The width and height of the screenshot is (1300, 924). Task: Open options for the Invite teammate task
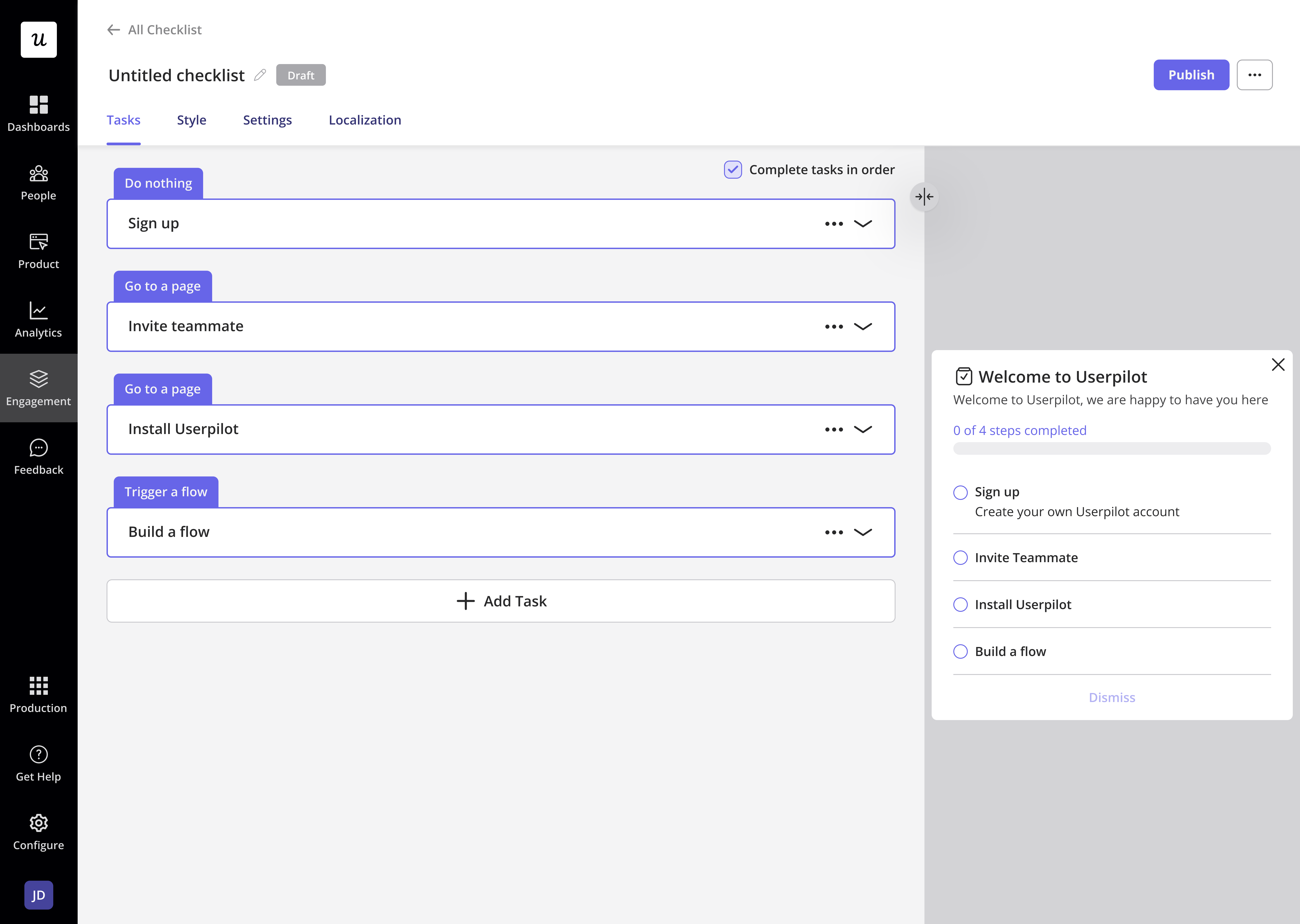[834, 327]
